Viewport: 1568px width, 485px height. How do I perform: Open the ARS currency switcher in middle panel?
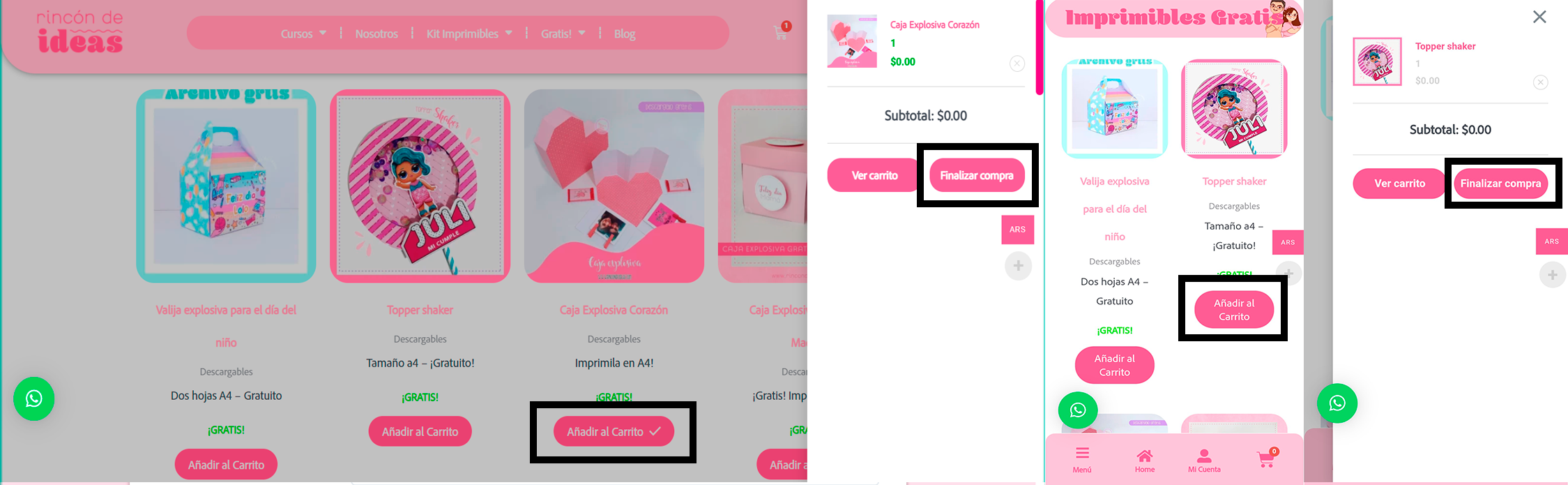click(1017, 230)
